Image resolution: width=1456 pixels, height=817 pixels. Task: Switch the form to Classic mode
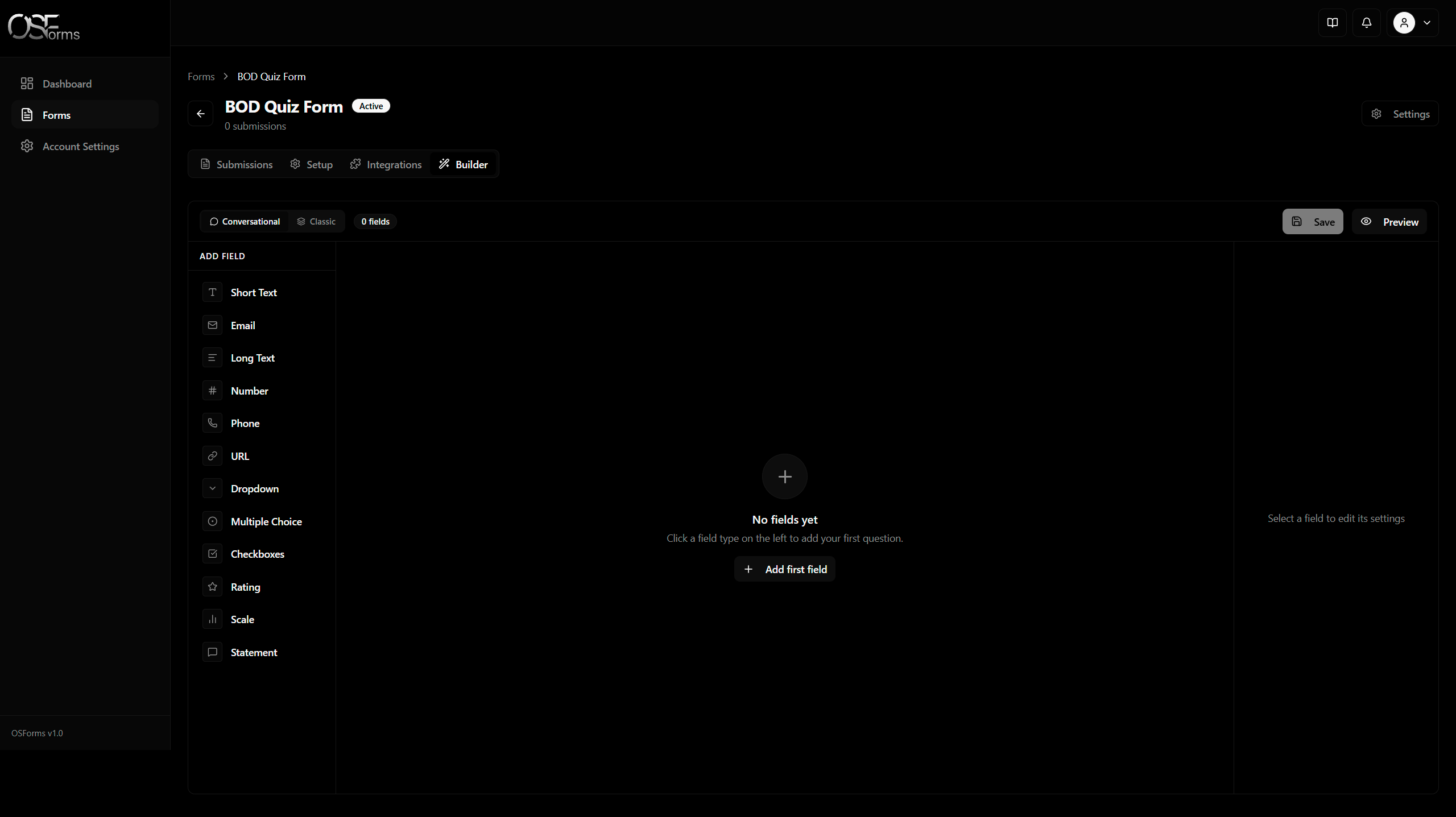[317, 221]
